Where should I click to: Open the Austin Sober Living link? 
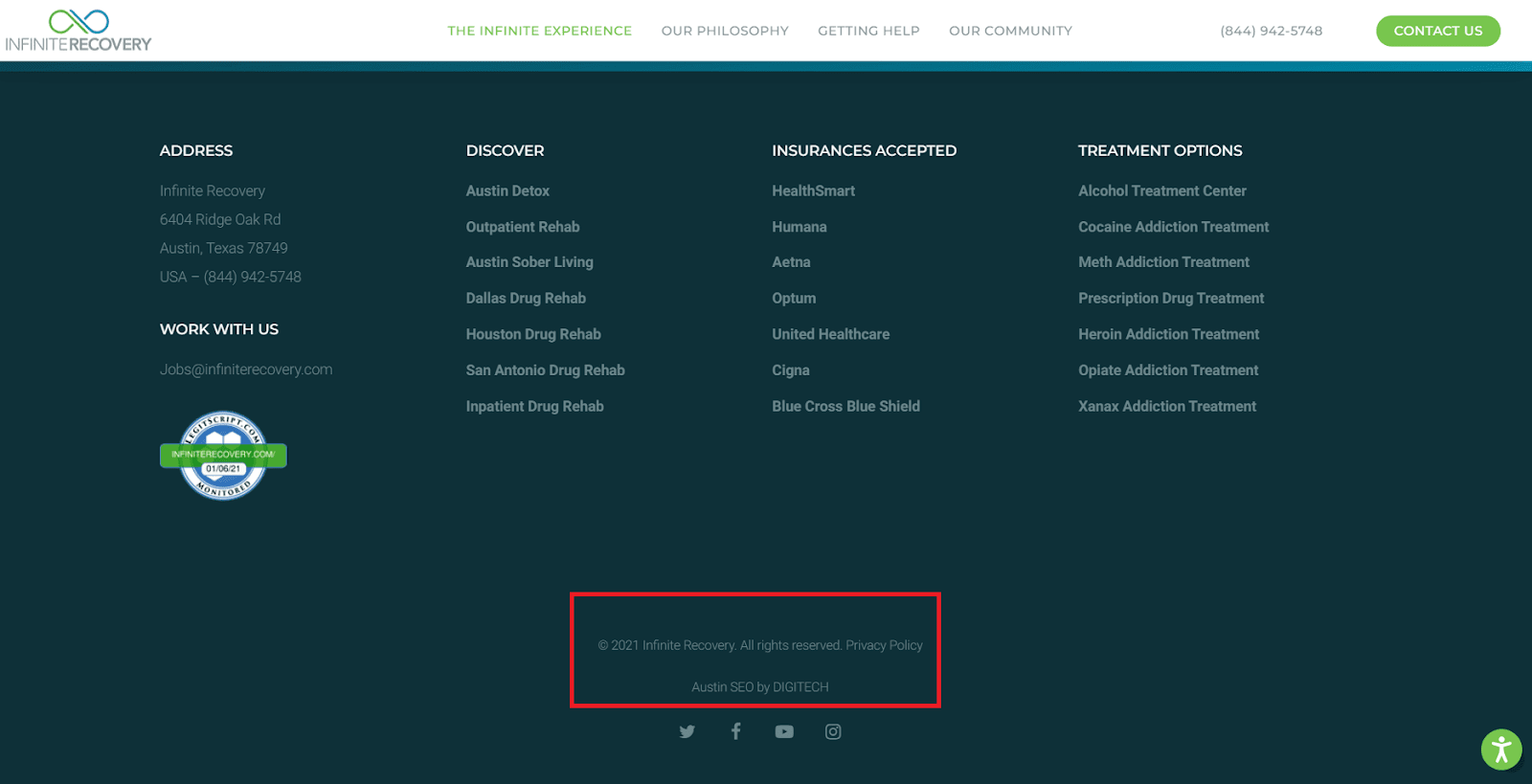tap(529, 262)
